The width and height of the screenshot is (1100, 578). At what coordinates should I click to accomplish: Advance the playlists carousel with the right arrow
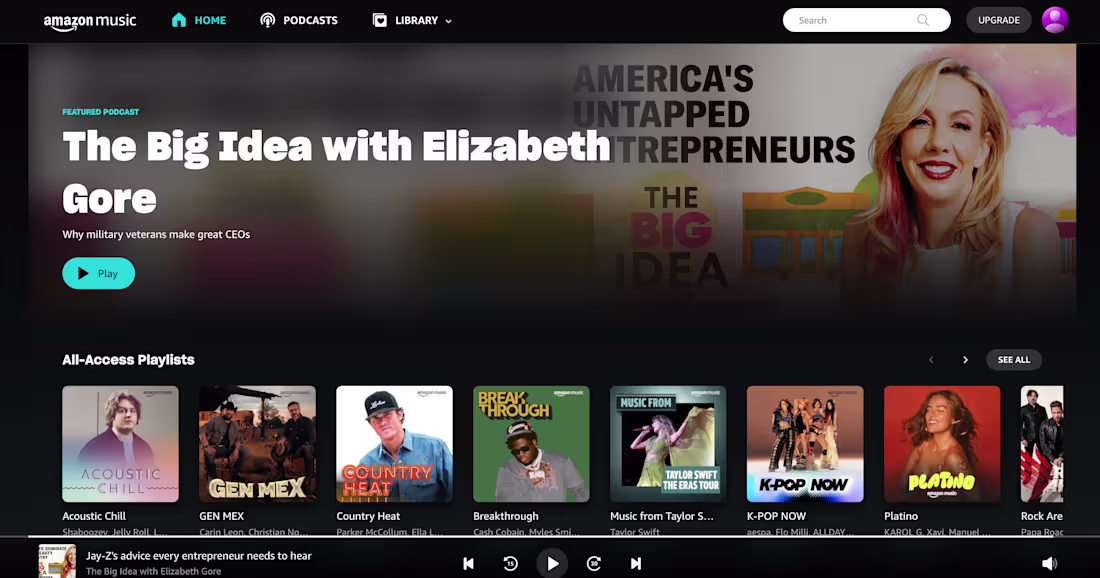(965, 359)
